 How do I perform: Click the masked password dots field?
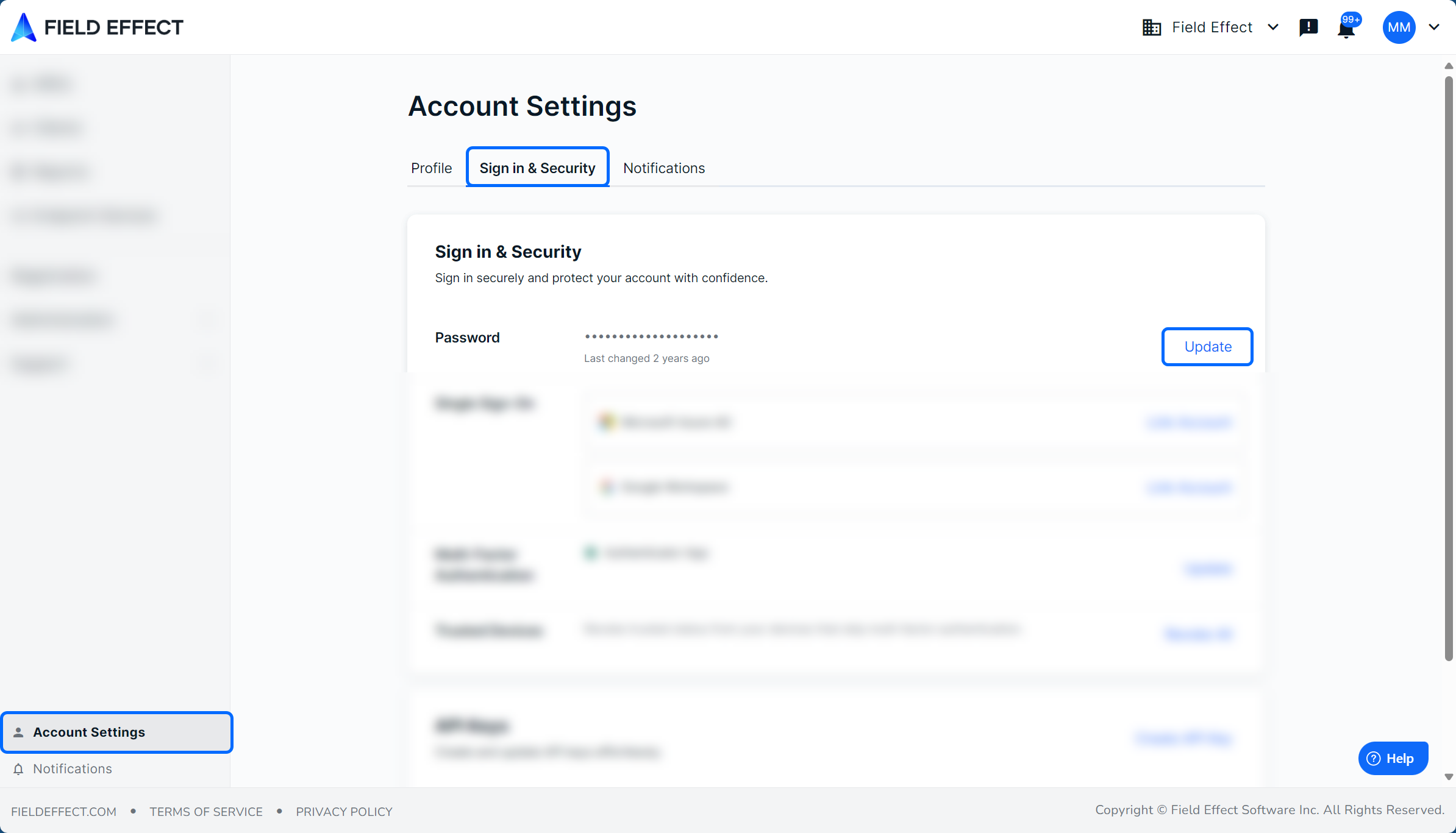coord(651,336)
